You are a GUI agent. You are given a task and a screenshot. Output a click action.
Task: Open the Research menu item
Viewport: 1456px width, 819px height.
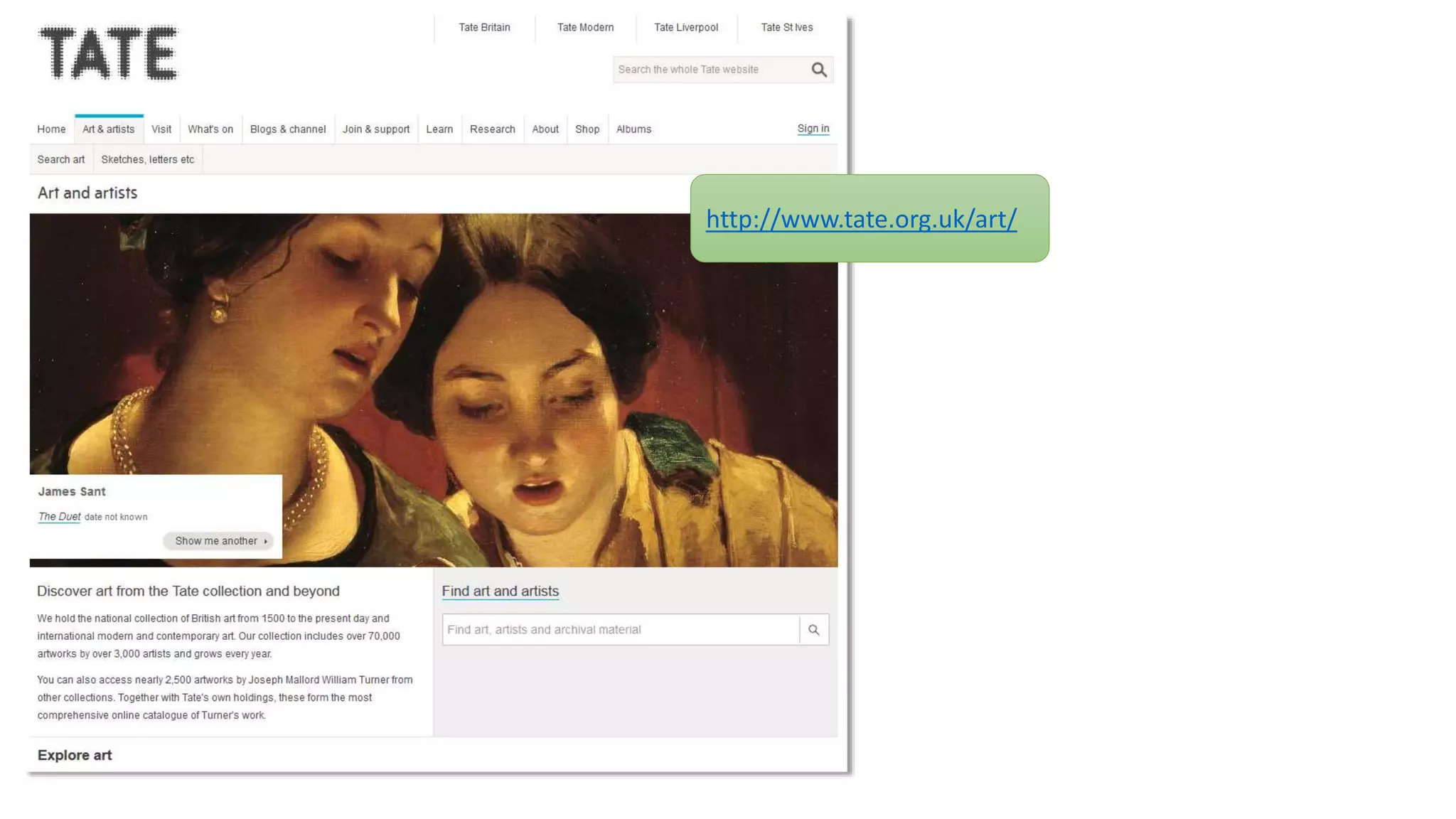(492, 129)
